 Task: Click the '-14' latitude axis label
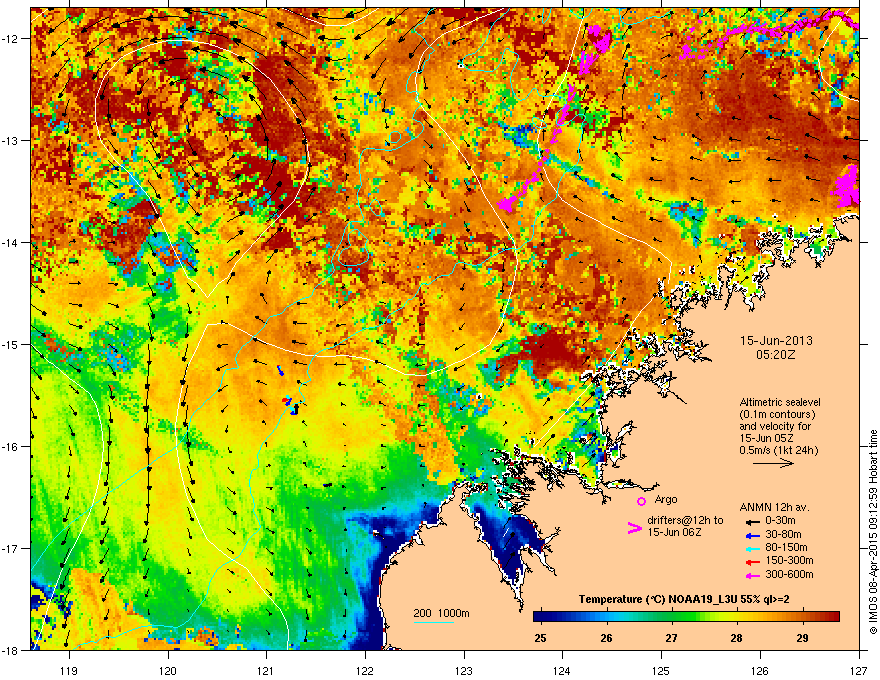point(11,242)
